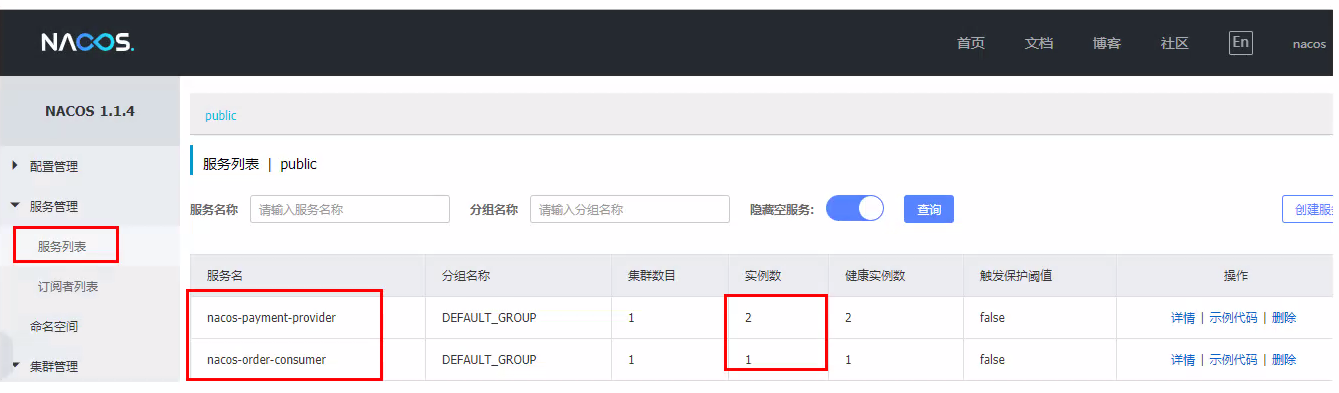The width and height of the screenshot is (1339, 393).
Task: Focus the 服务名称 input field
Action: tap(350, 209)
